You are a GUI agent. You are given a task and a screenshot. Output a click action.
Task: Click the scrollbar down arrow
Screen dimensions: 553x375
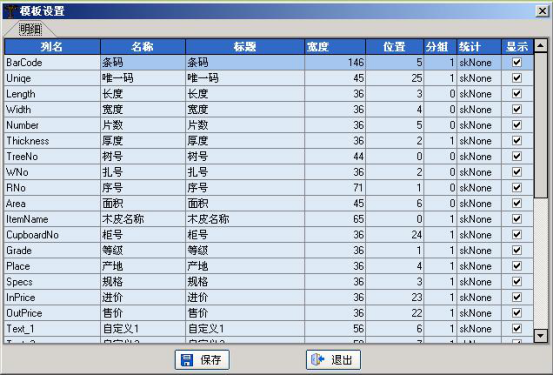pos(541,335)
